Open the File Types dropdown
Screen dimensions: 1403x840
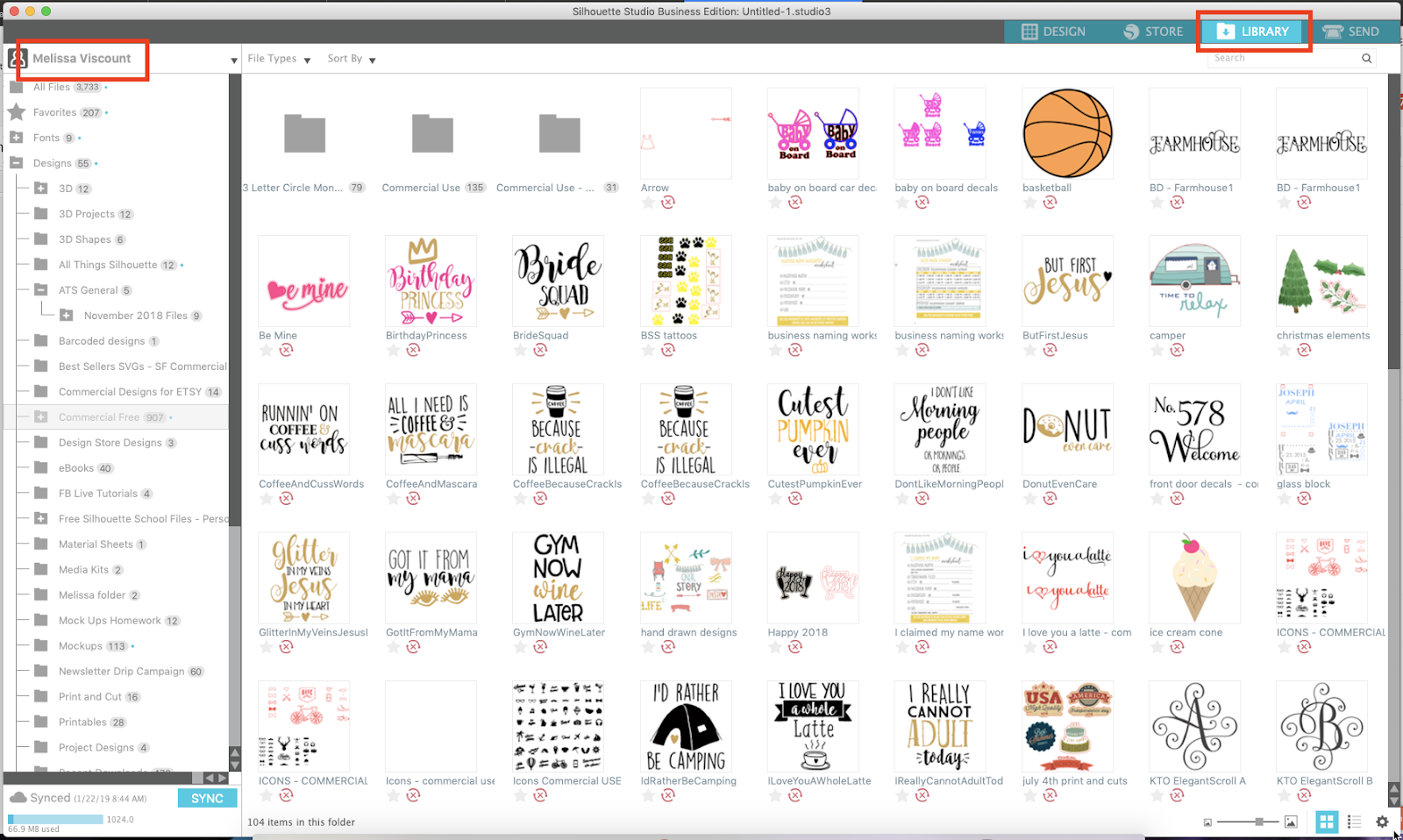click(278, 58)
